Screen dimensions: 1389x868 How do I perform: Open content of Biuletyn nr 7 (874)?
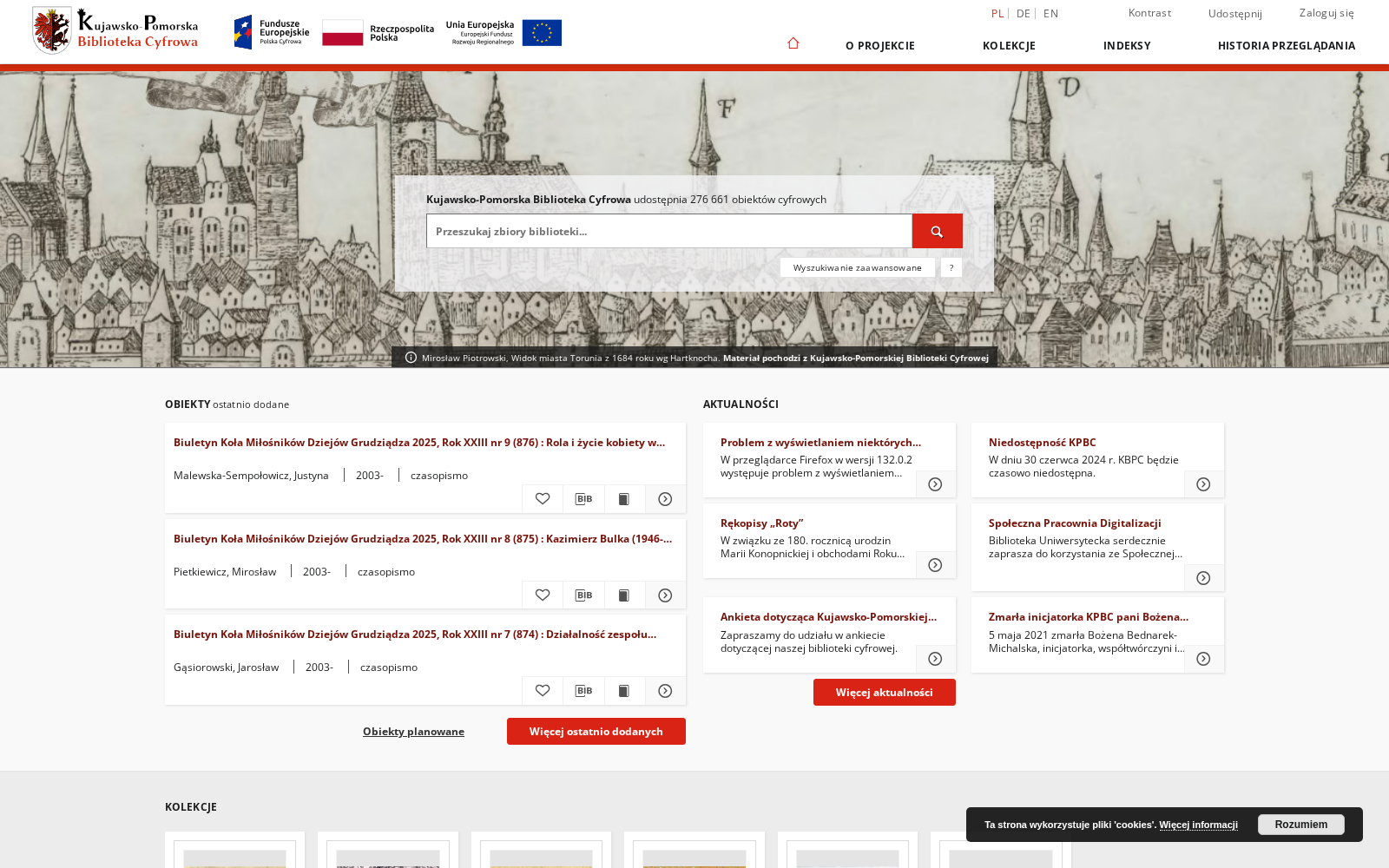[x=624, y=691]
